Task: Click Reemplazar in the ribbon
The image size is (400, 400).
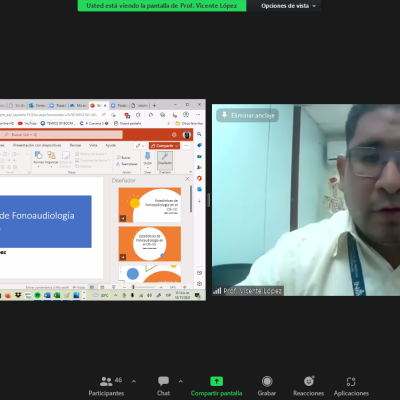Action: pyautogui.click(x=127, y=164)
